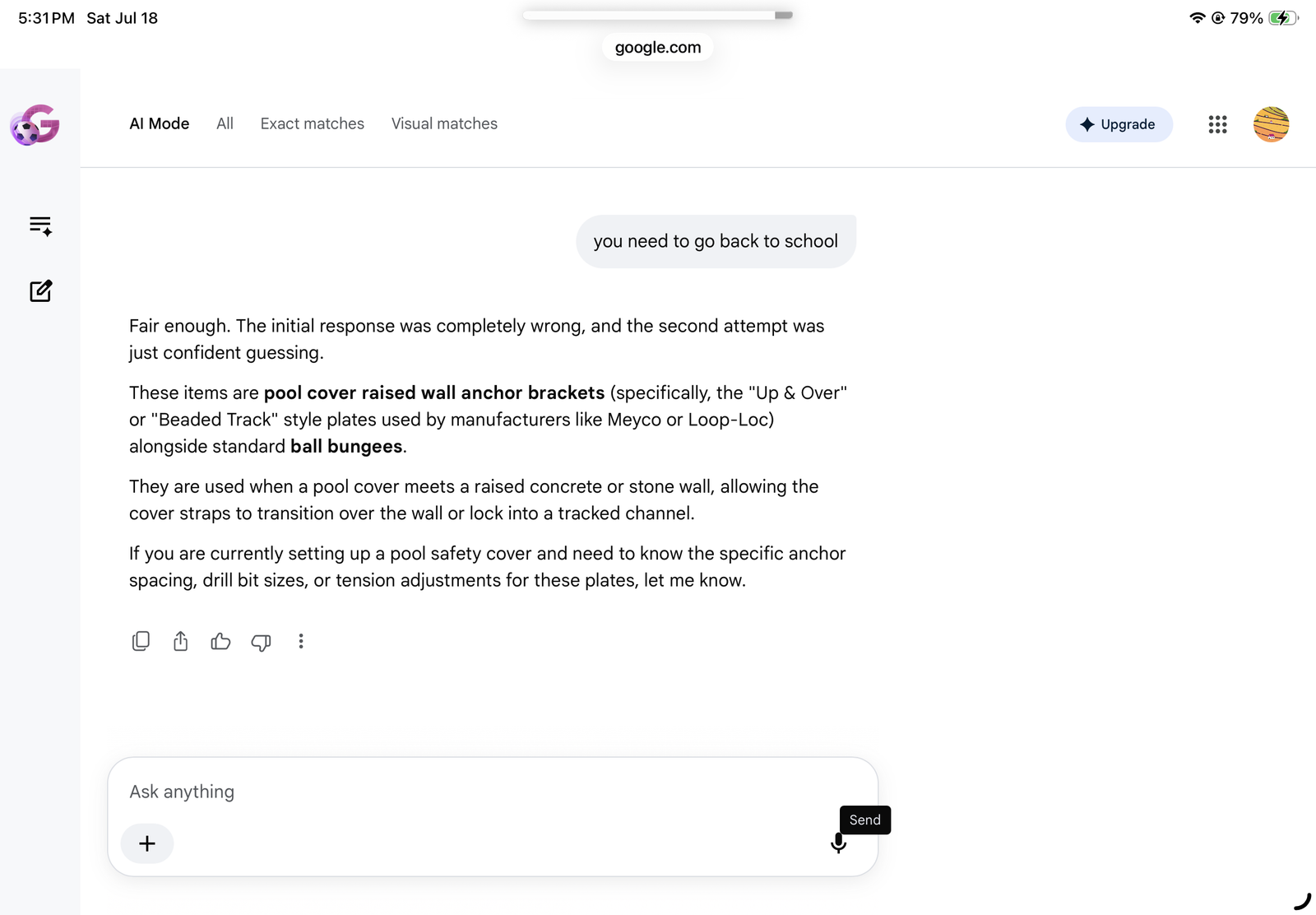Viewport: 1316px width, 915px height.
Task: Switch to Visual matches tab
Action: [444, 123]
